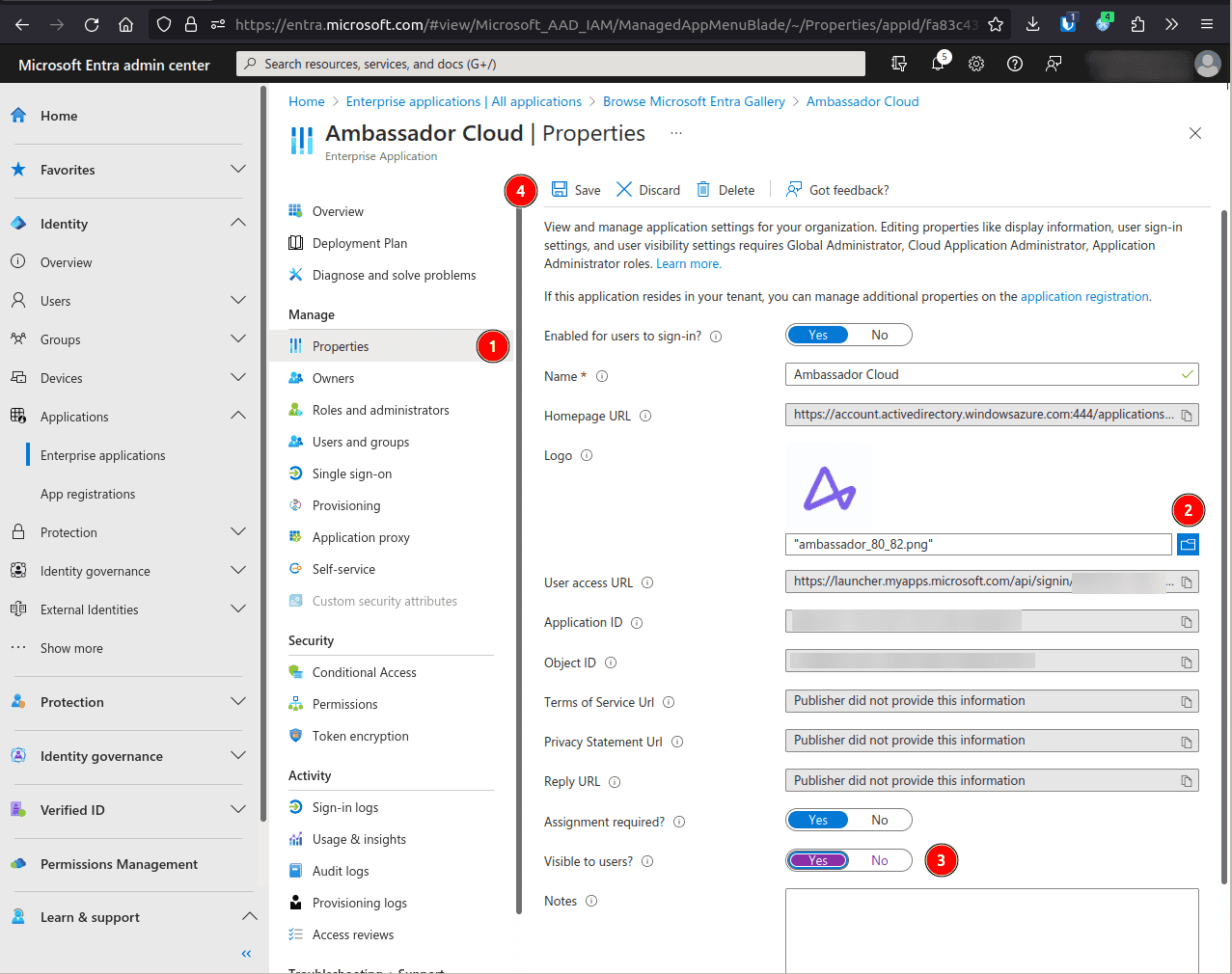This screenshot has height=974, width=1232.
Task: Set Assignment required to No
Action: coord(880,820)
